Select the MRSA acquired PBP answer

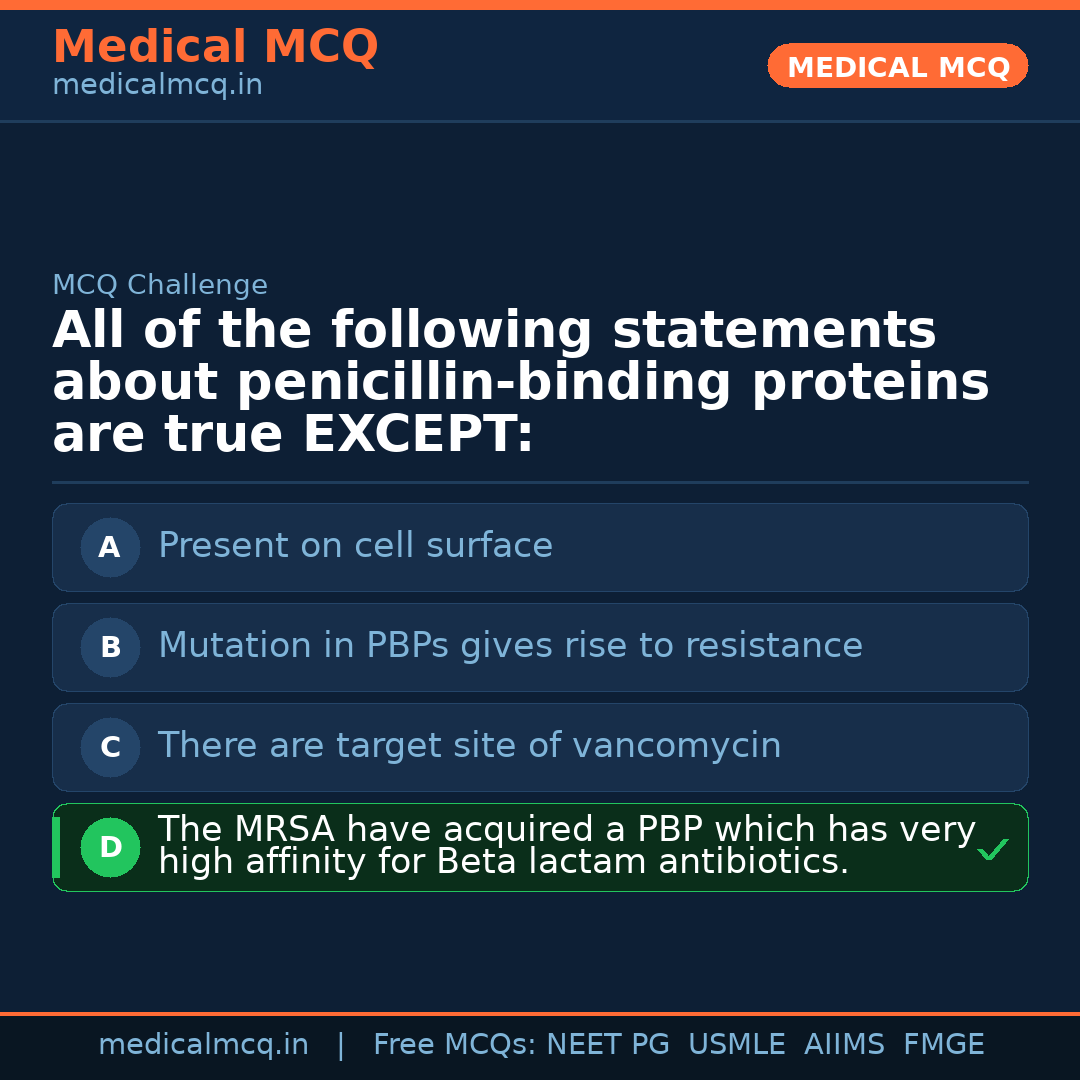tap(565, 846)
